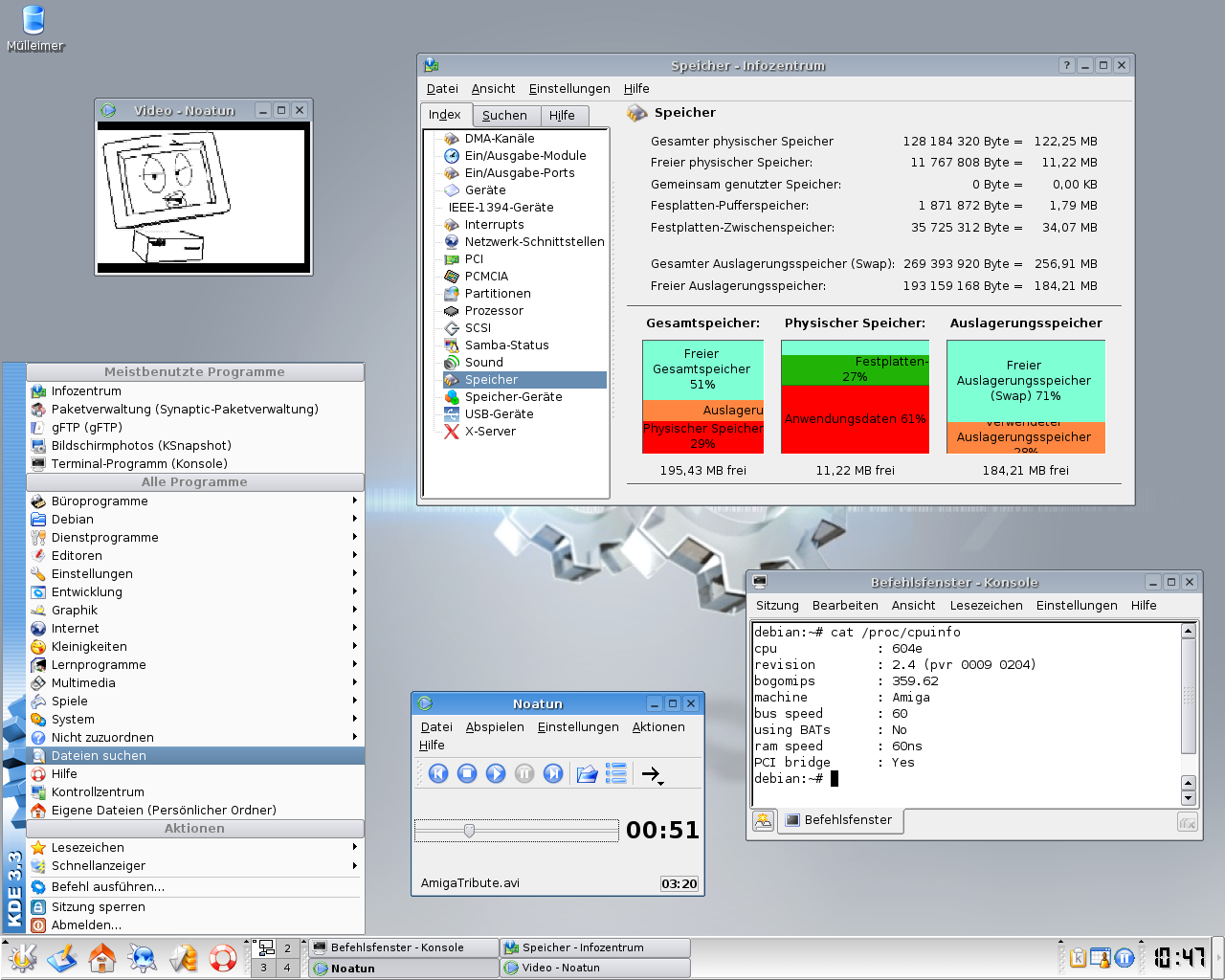The width and height of the screenshot is (1225, 980).
Task: Click the Play button in Noatun
Action: click(496, 773)
